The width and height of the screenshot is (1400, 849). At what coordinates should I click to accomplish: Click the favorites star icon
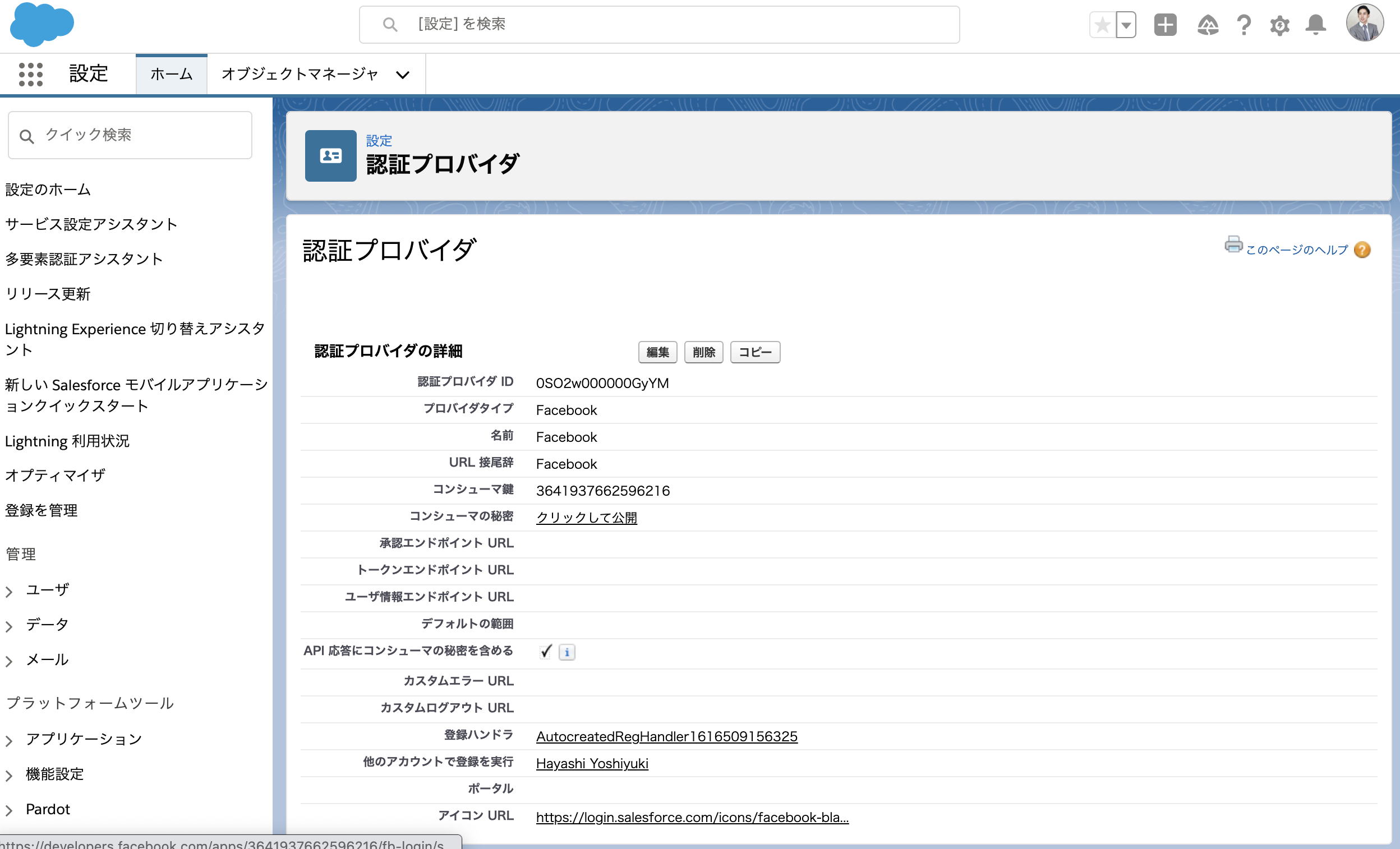(1102, 25)
